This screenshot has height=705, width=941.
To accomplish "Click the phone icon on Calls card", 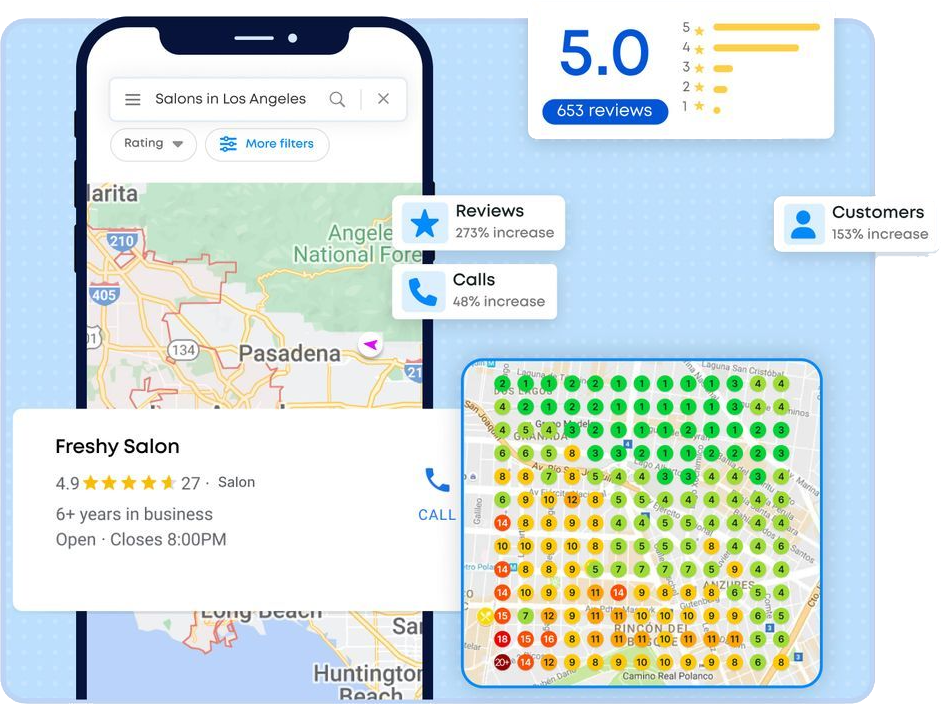I will pyautogui.click(x=423, y=292).
